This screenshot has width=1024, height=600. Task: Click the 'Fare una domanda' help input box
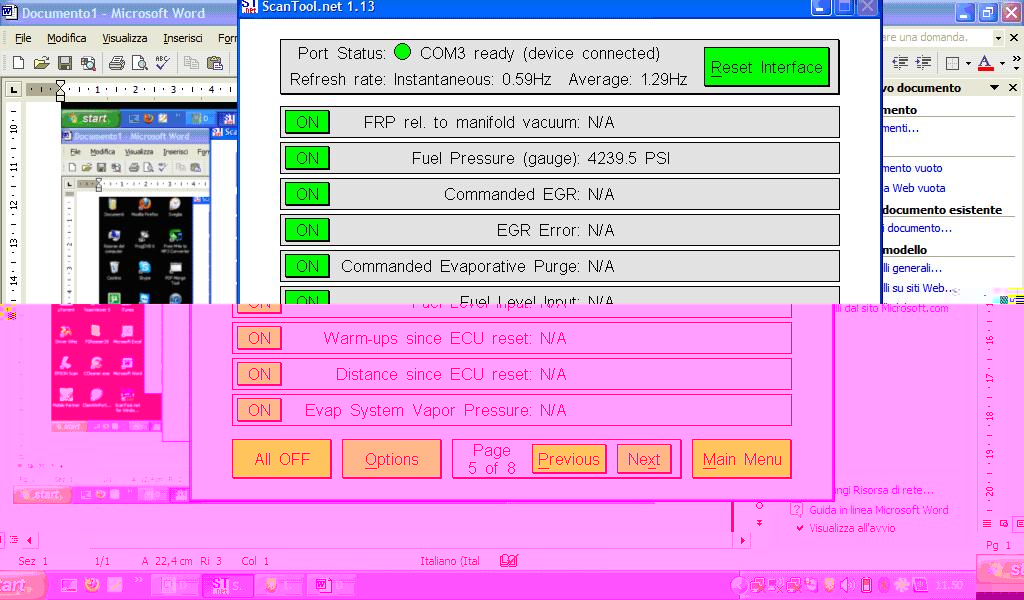[936, 37]
